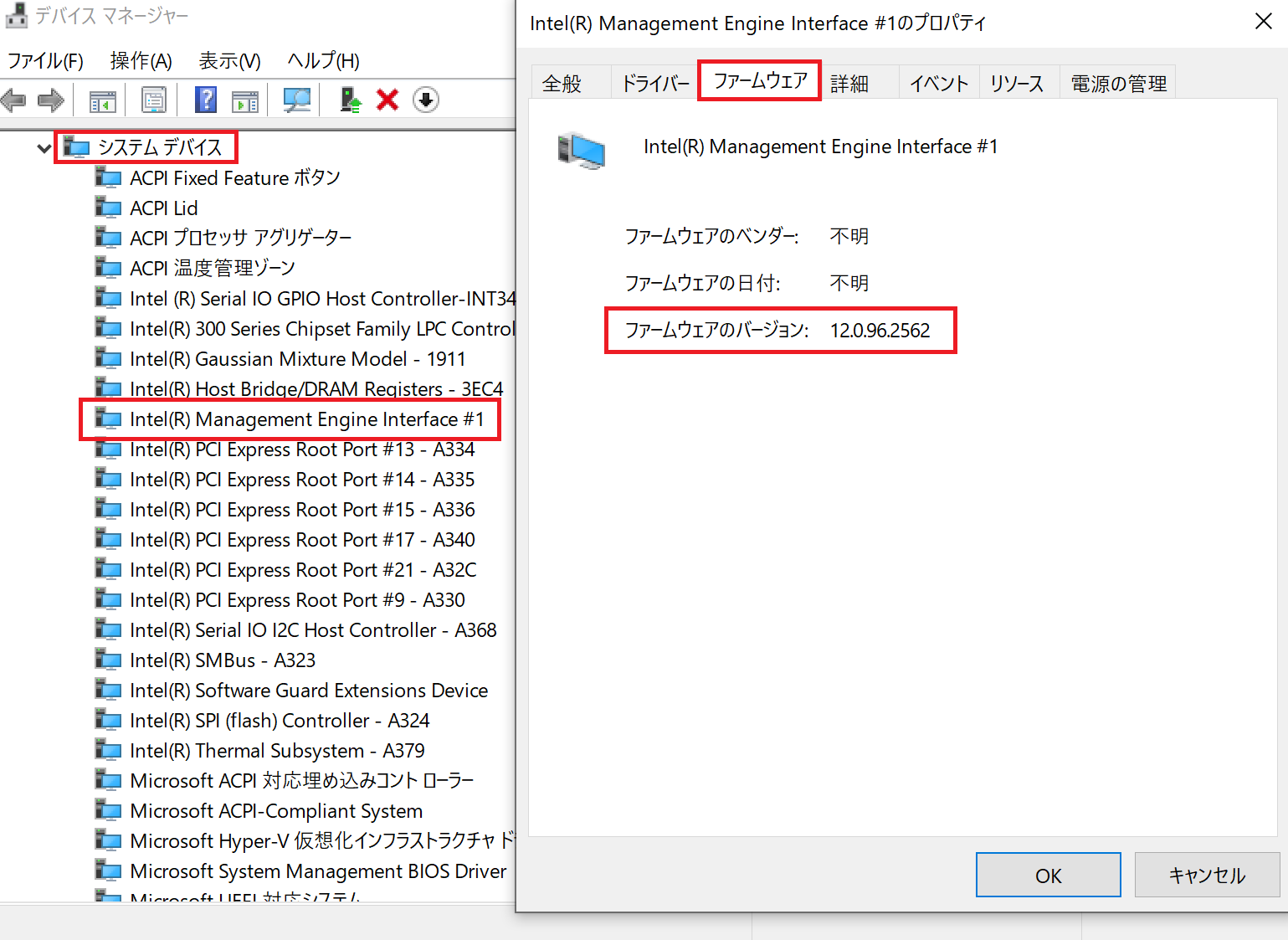
Task: Click the action pane toolbar icon
Action: [x=245, y=100]
